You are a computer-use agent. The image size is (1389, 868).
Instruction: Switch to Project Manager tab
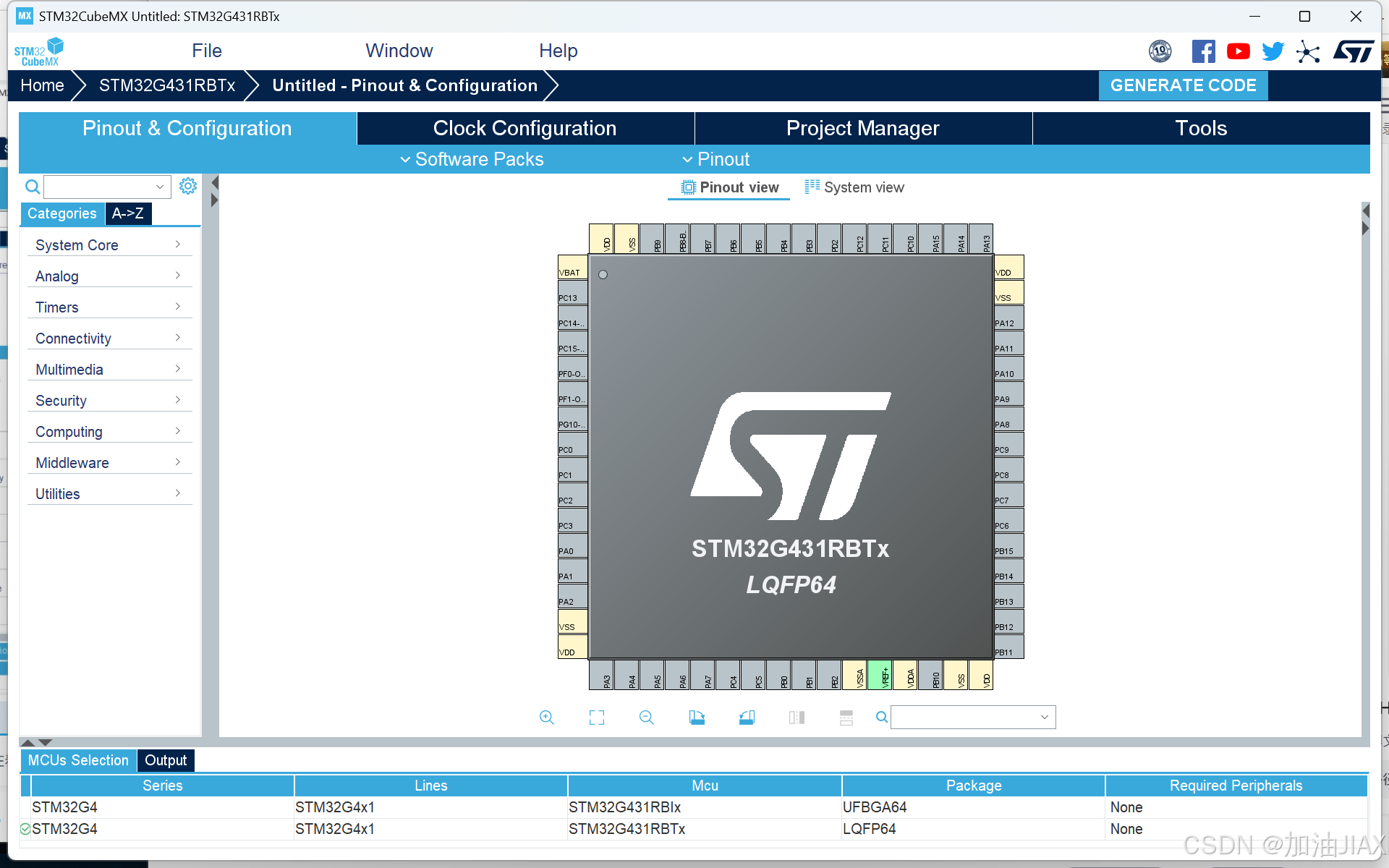(863, 128)
